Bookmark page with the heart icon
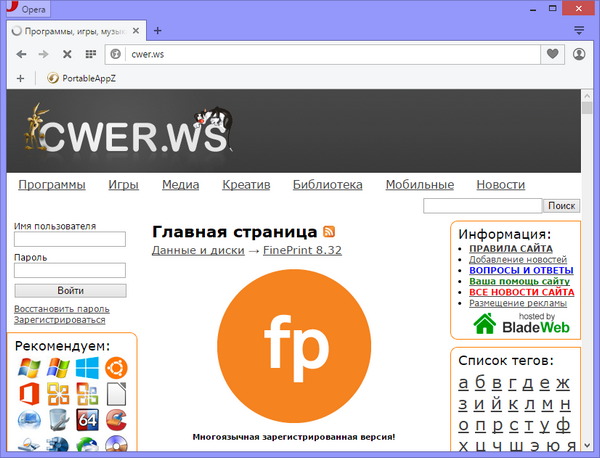Screen dimensions: 600x458 [553, 53]
